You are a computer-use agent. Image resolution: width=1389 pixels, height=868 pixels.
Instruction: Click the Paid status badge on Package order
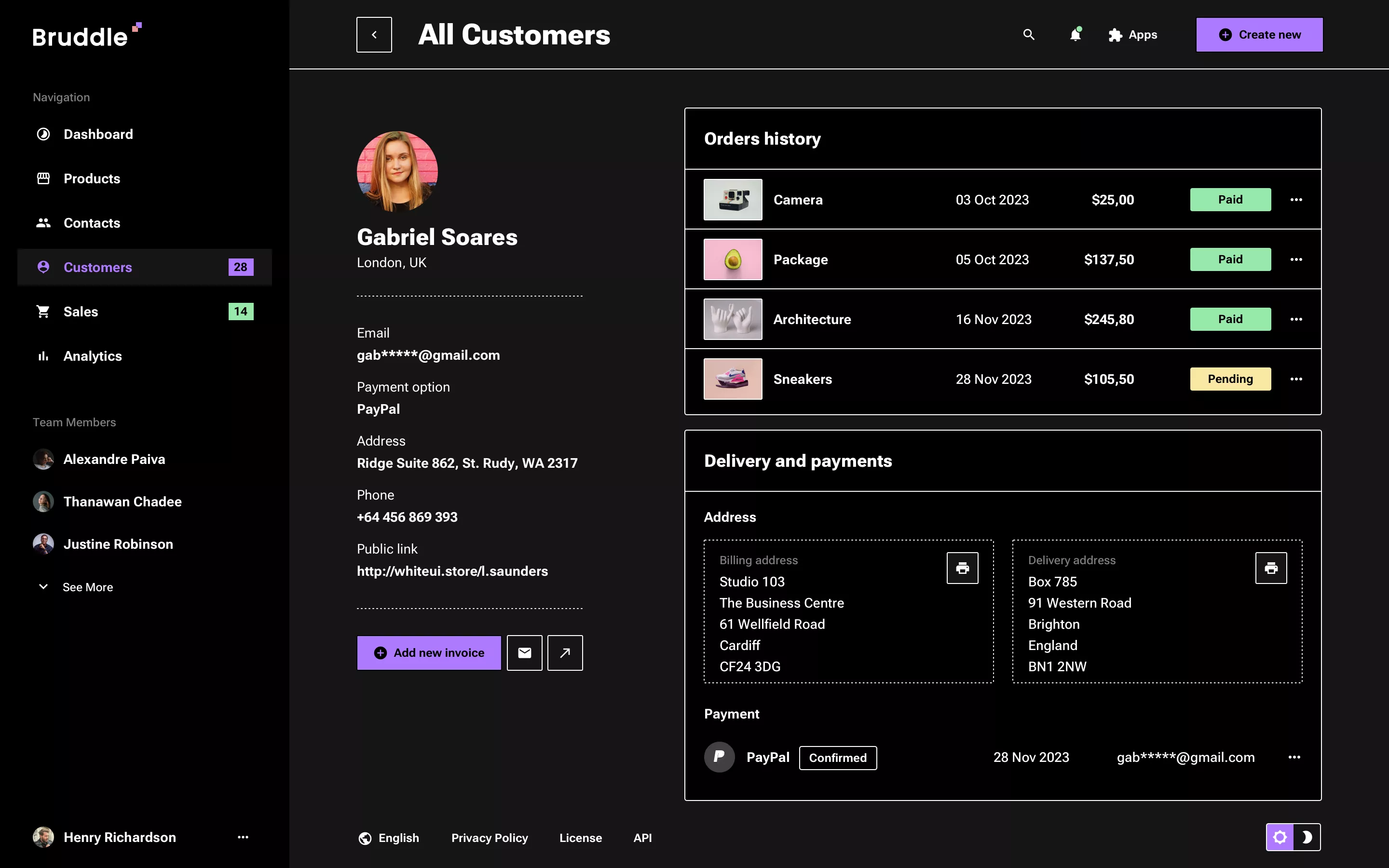1230,259
